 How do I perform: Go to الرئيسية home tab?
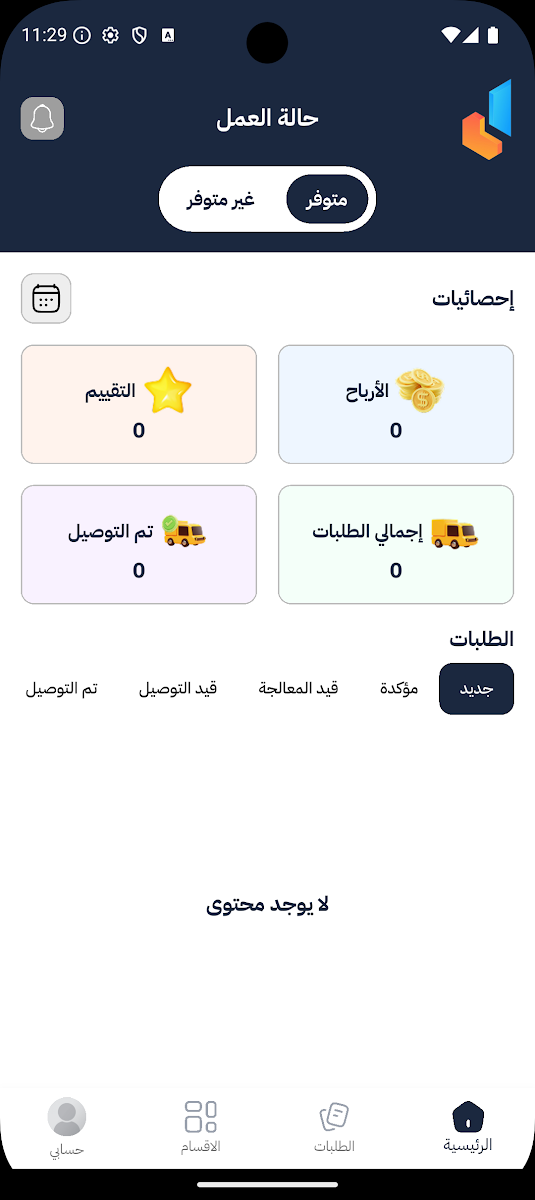(468, 1127)
